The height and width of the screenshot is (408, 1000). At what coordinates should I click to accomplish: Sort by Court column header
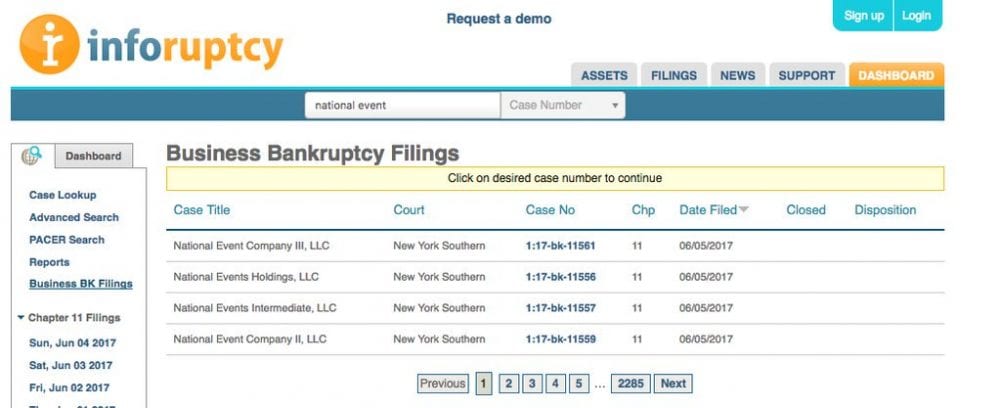[x=409, y=210]
